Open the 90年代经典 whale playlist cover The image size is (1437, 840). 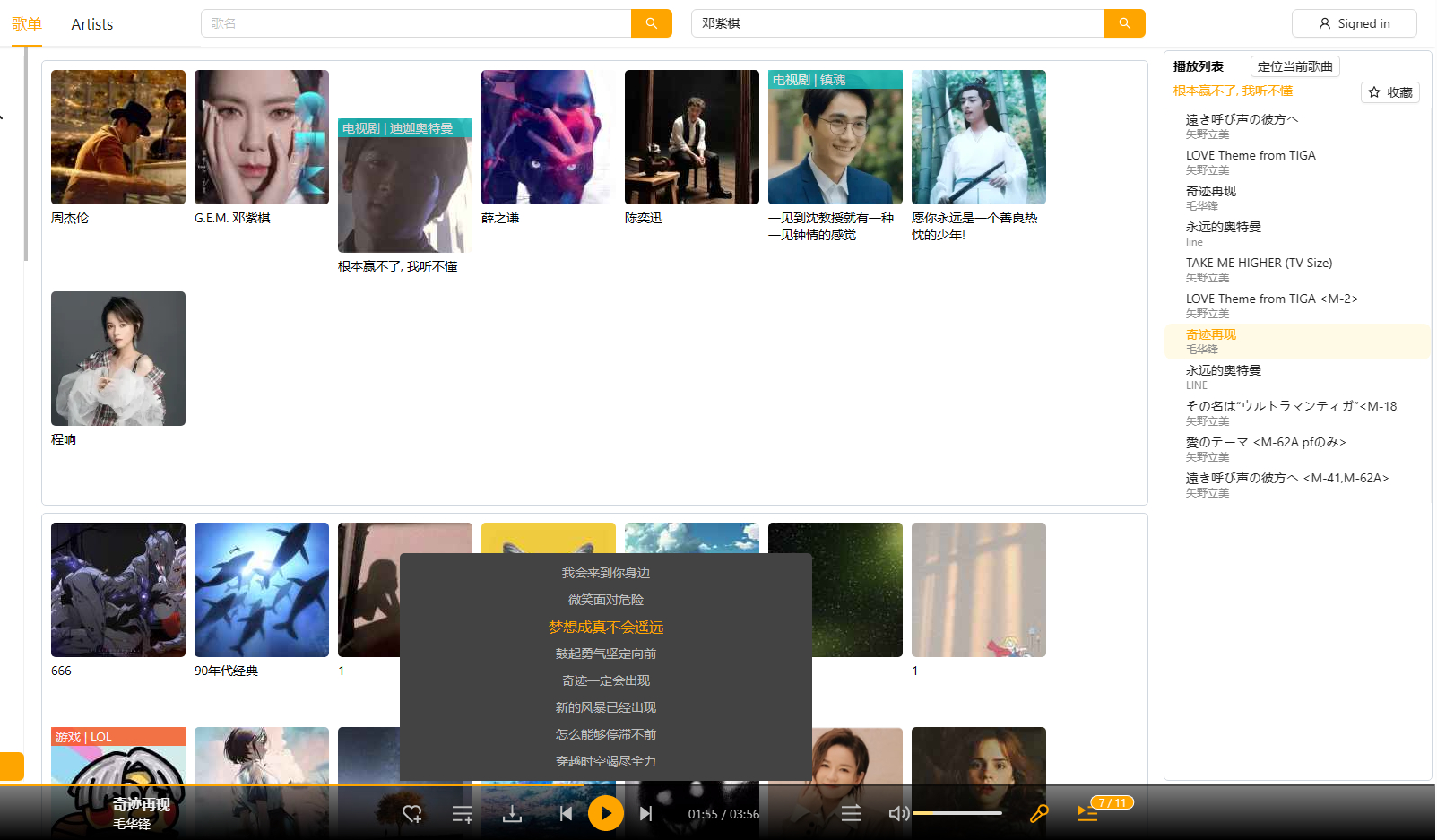coord(262,590)
